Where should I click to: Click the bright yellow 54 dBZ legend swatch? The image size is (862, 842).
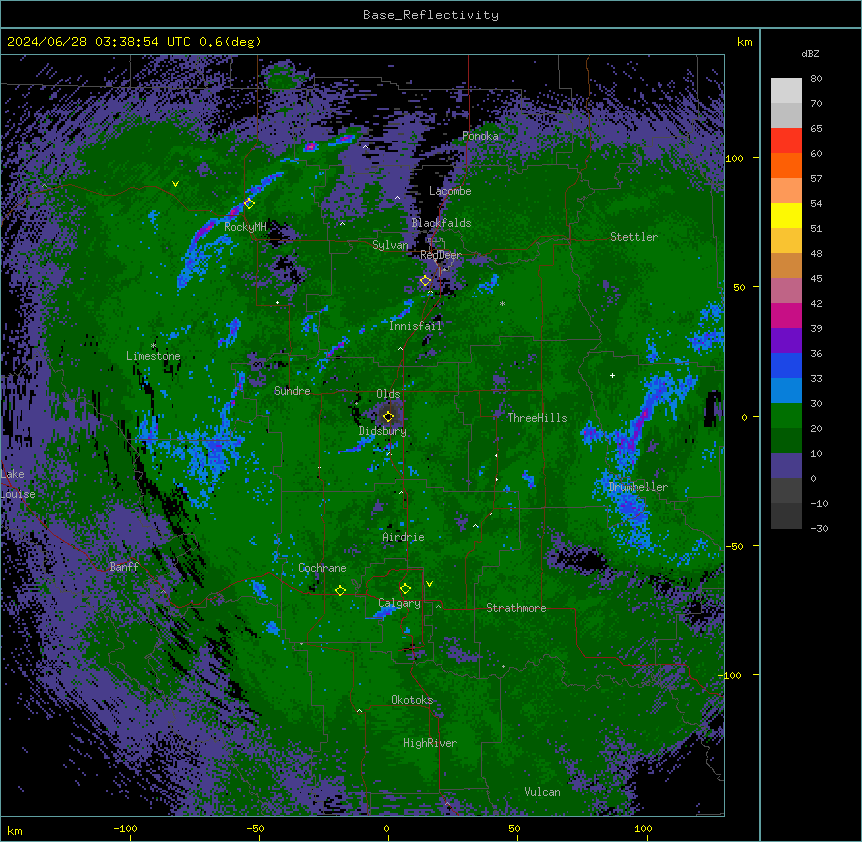(786, 215)
